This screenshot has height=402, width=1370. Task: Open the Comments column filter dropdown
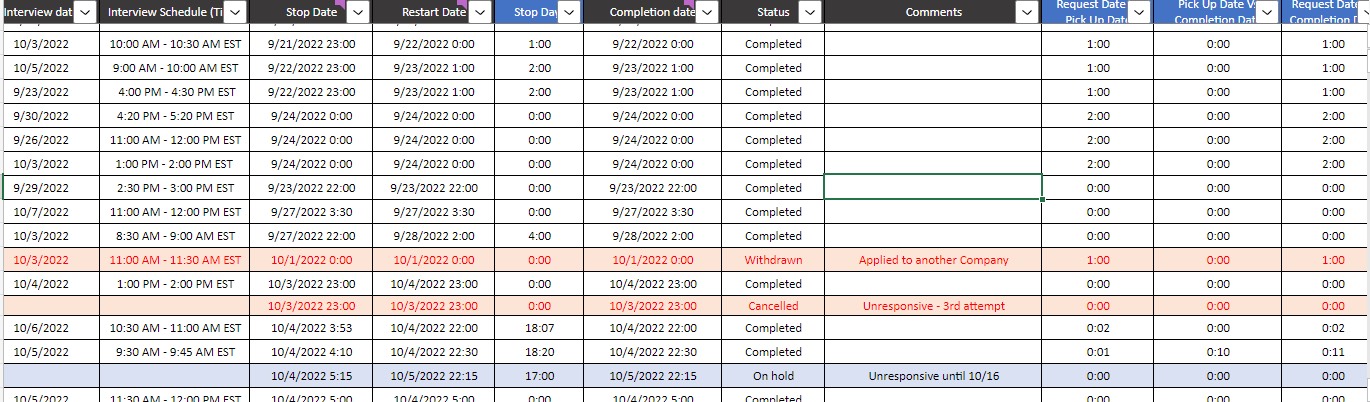coord(1027,12)
